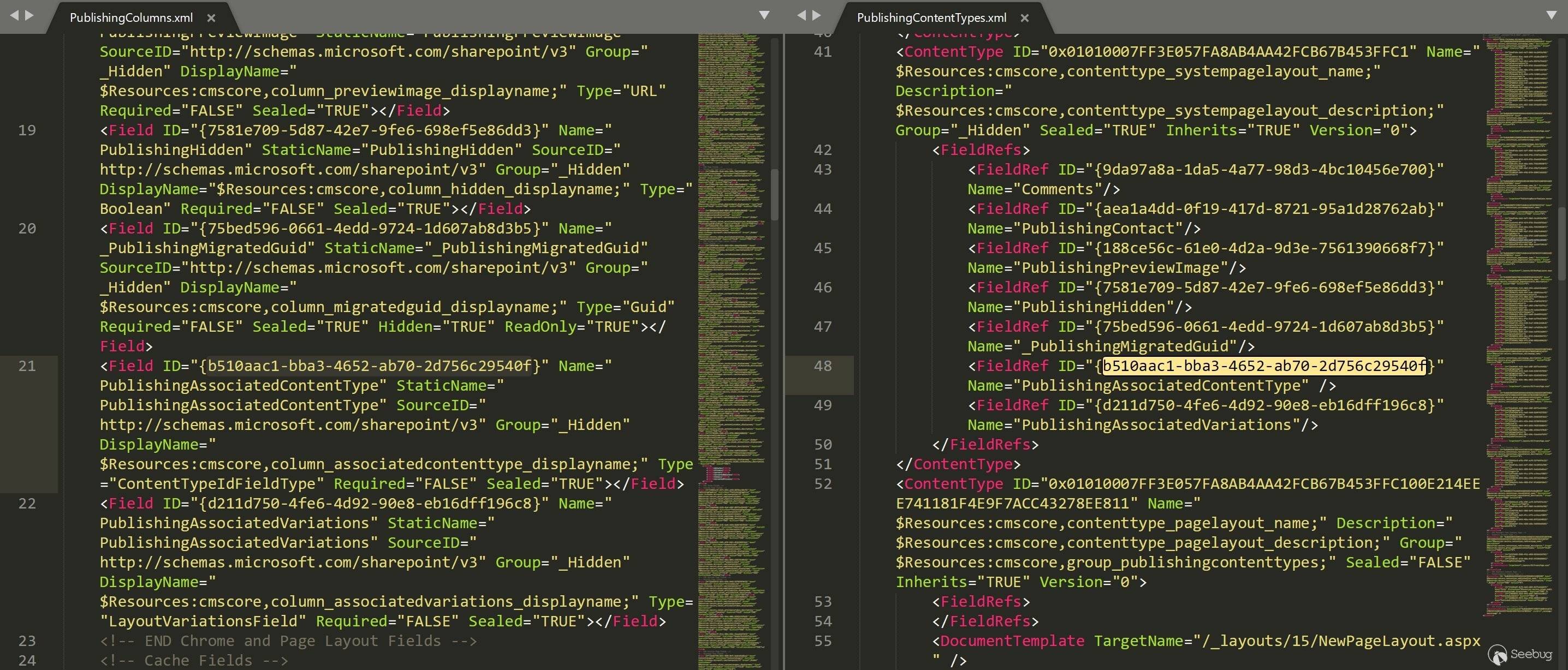Screen dimensions: 1568x670
Task: Open left pane tab list dropdown
Action: 764,15
